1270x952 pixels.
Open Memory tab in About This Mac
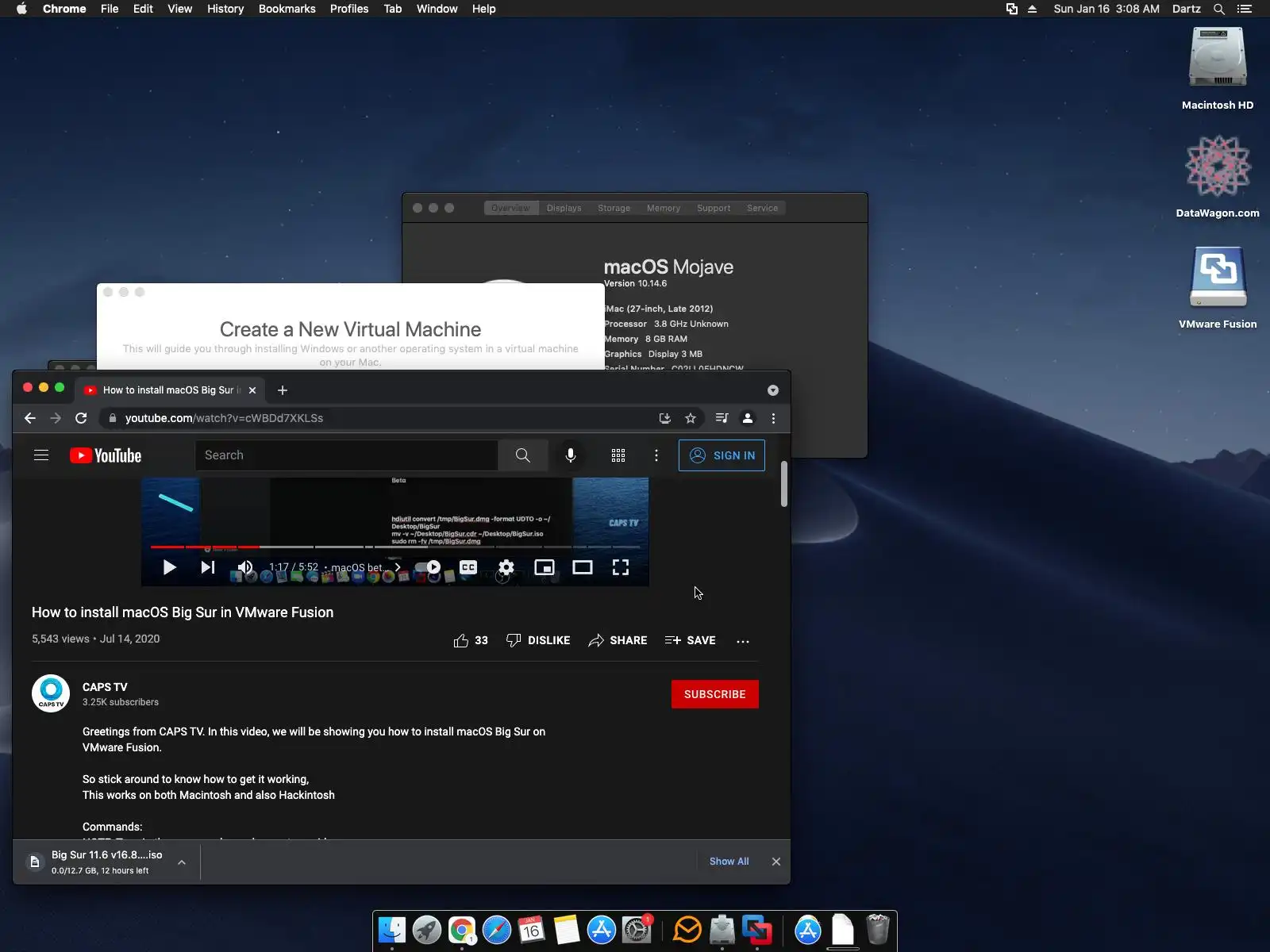coord(664,208)
